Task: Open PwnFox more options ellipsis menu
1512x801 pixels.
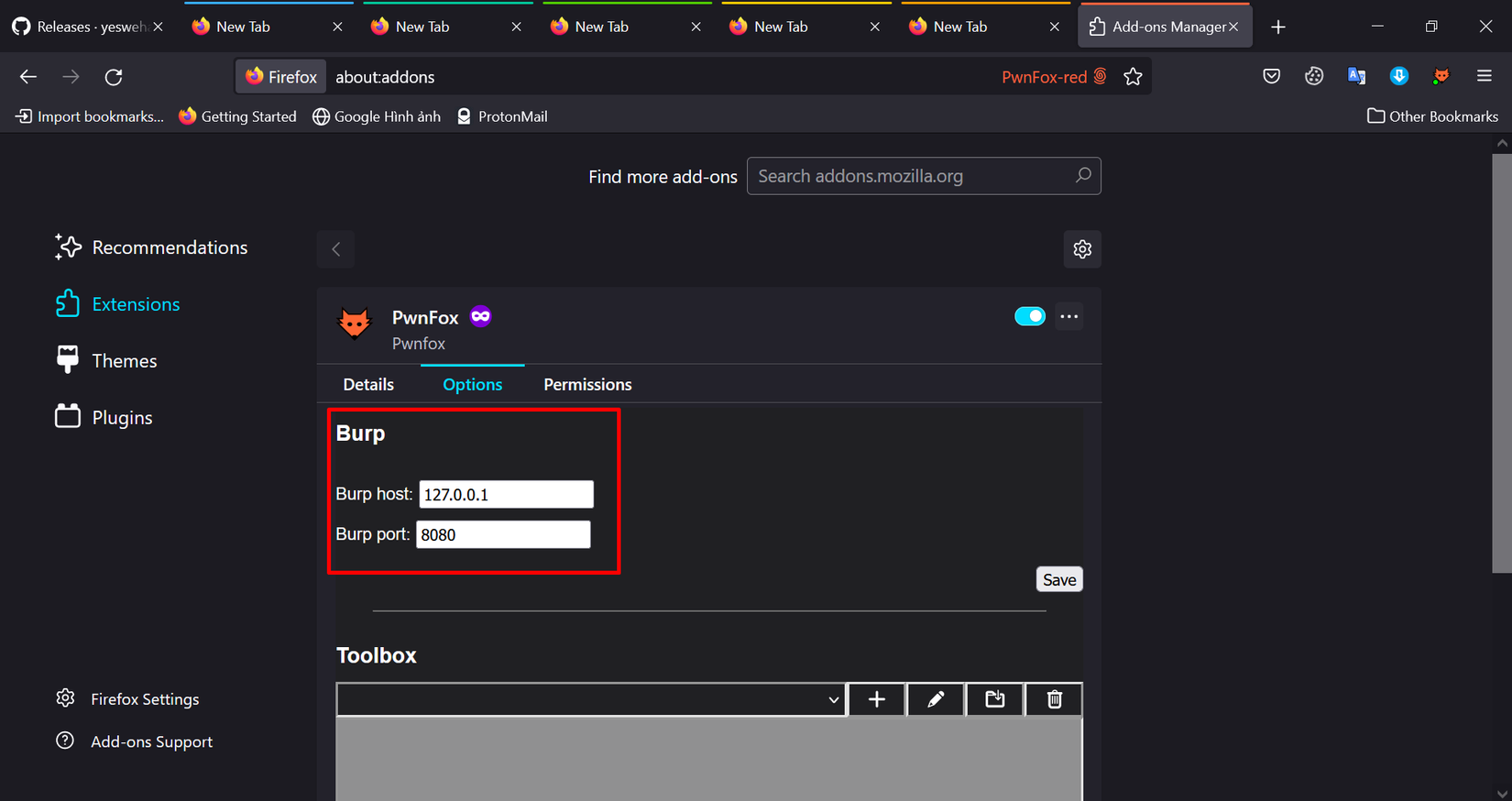Action: pyautogui.click(x=1068, y=316)
